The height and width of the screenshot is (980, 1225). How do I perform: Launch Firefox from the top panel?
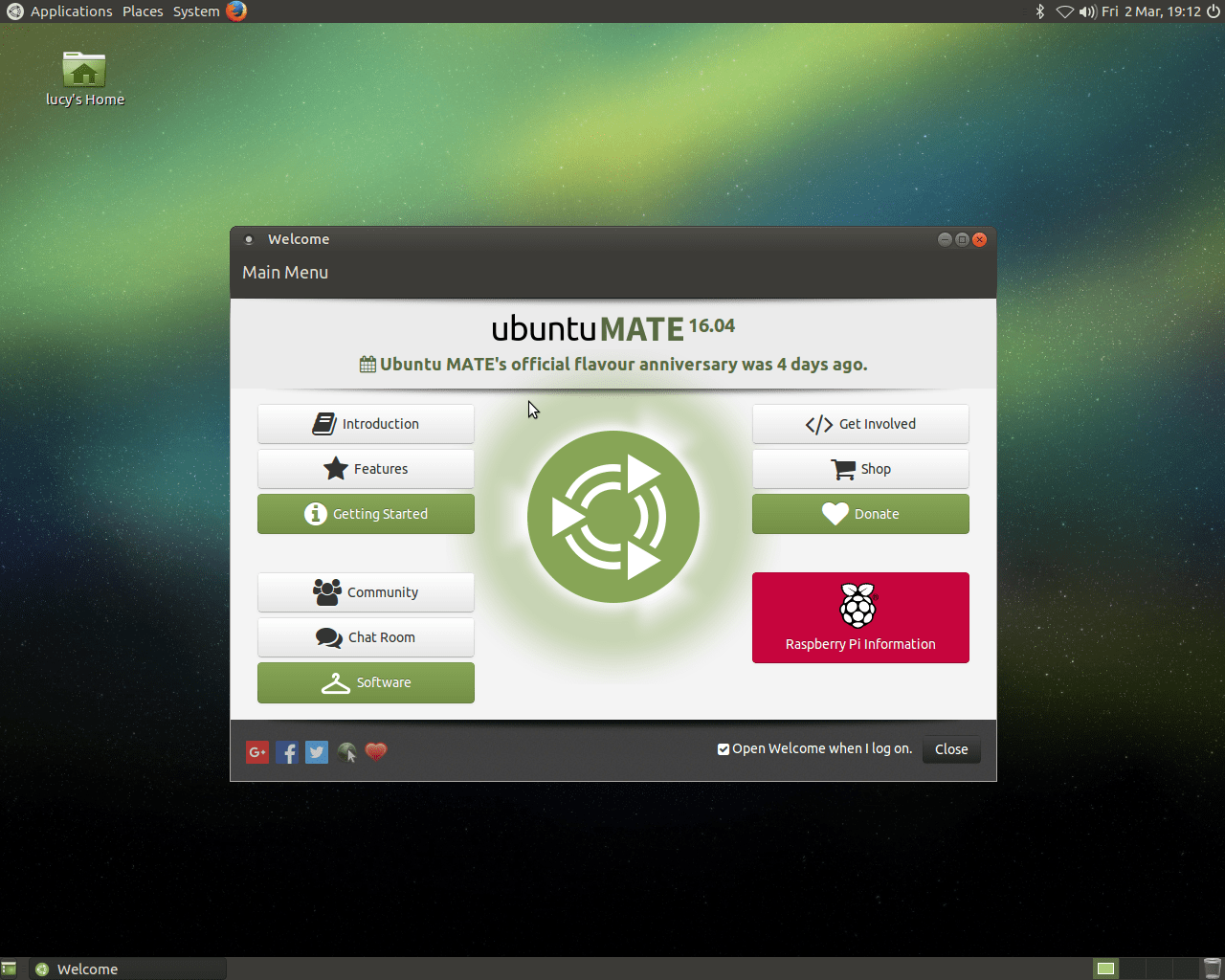[236, 11]
